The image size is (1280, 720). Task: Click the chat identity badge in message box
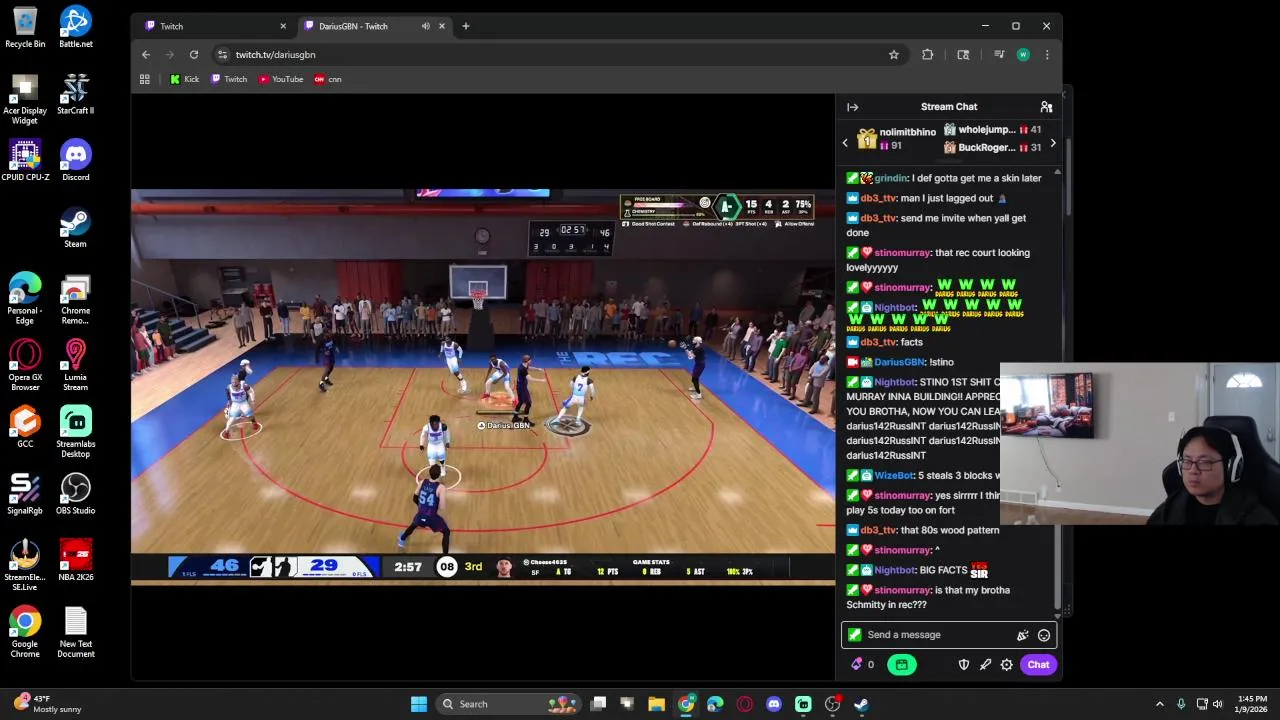click(x=855, y=635)
